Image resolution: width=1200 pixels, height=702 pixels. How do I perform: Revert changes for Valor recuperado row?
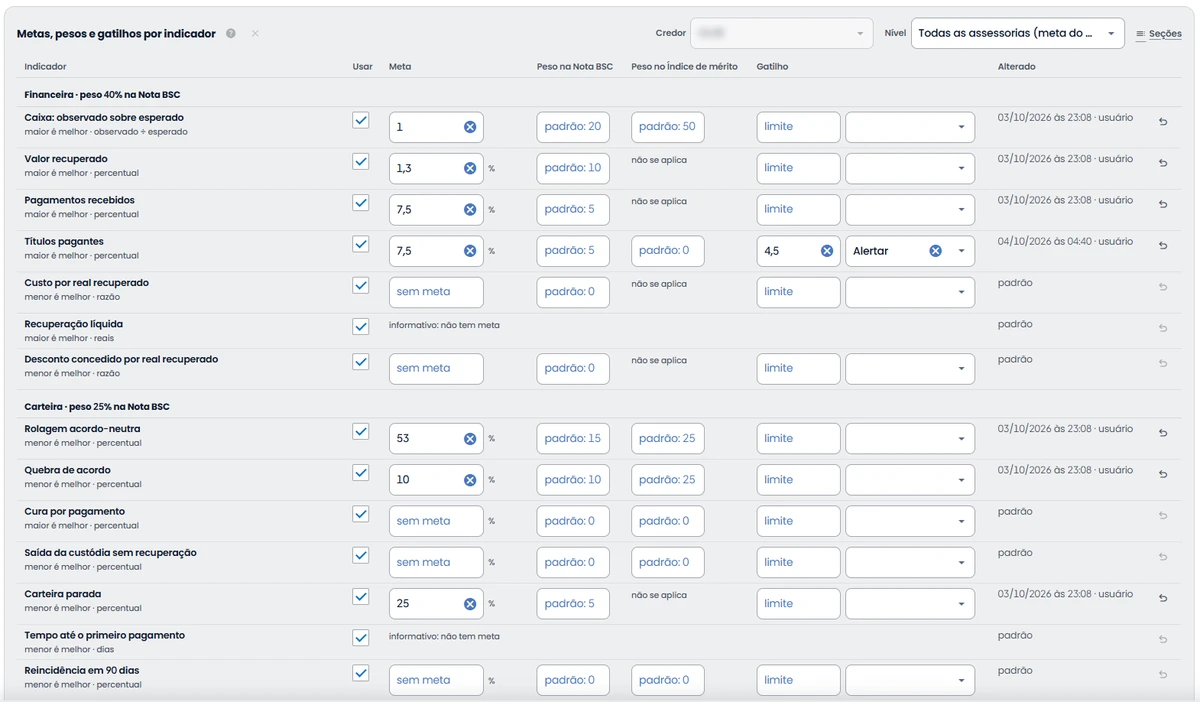coord(1163,163)
